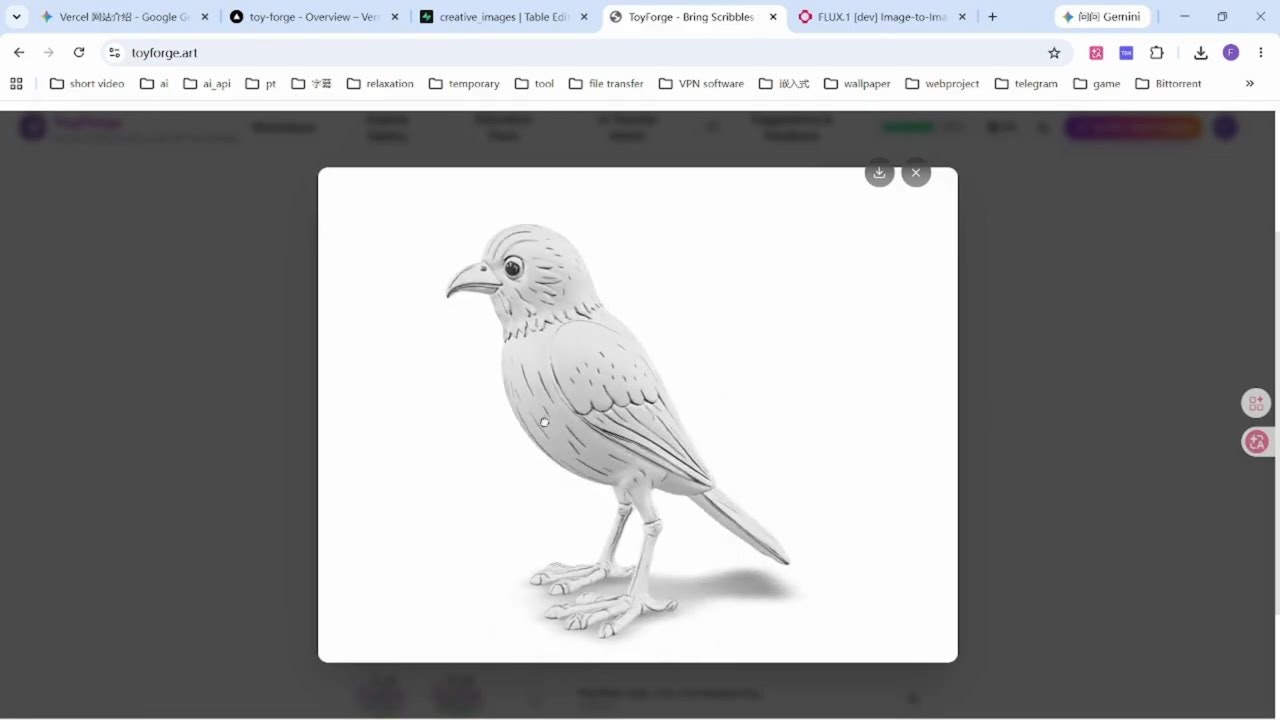Open the Apps grid in bookmarks bar

pos(16,84)
